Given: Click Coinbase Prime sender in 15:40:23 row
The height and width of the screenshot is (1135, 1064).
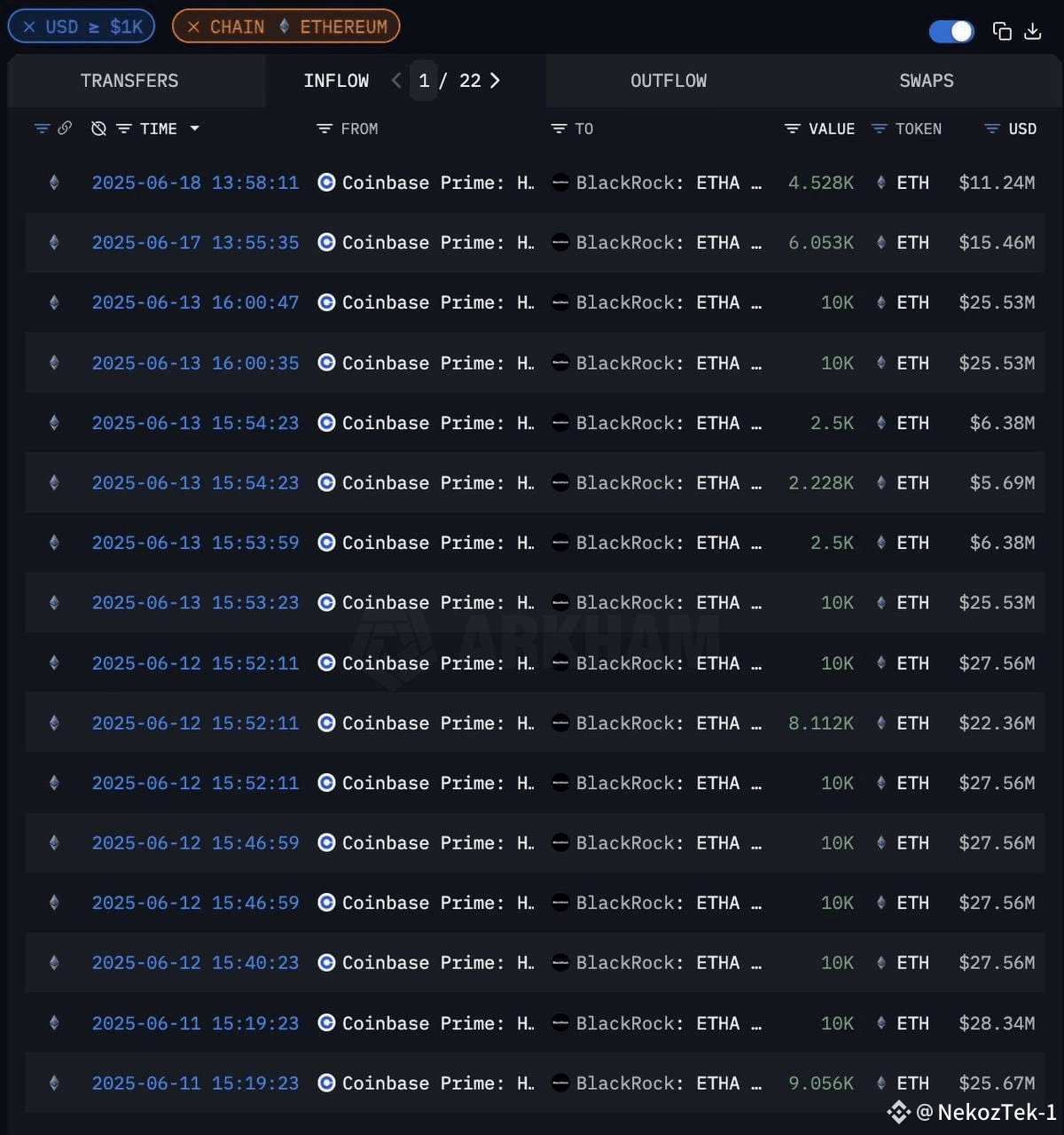Looking at the screenshot, I should [x=426, y=963].
